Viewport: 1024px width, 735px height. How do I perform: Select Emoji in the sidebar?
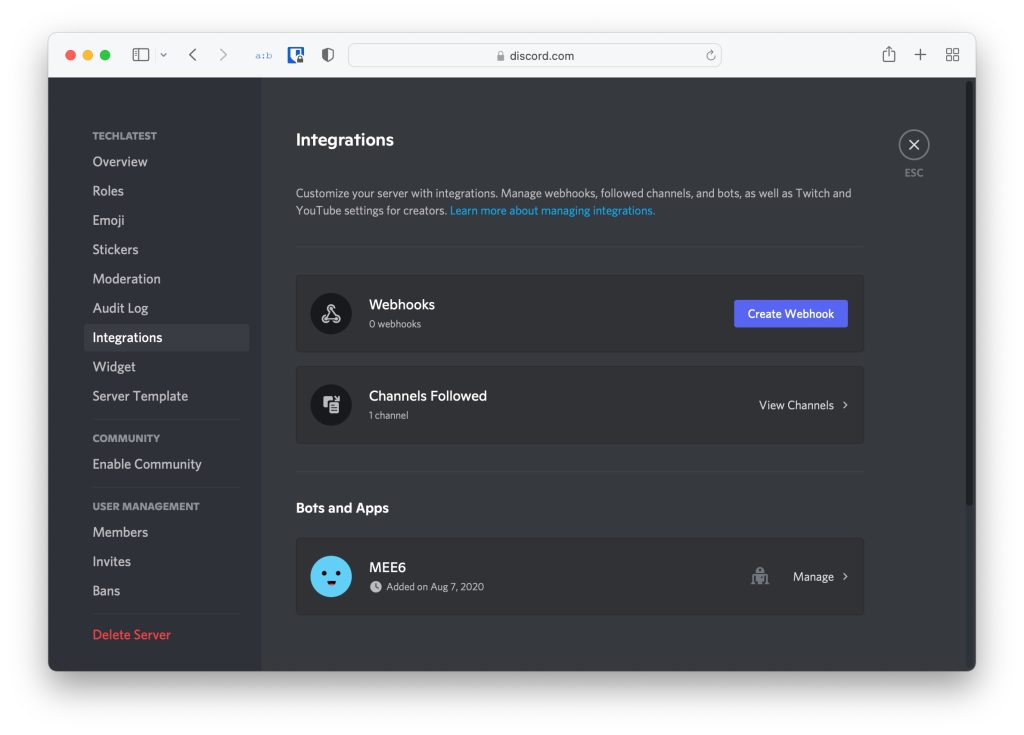[167, 220]
